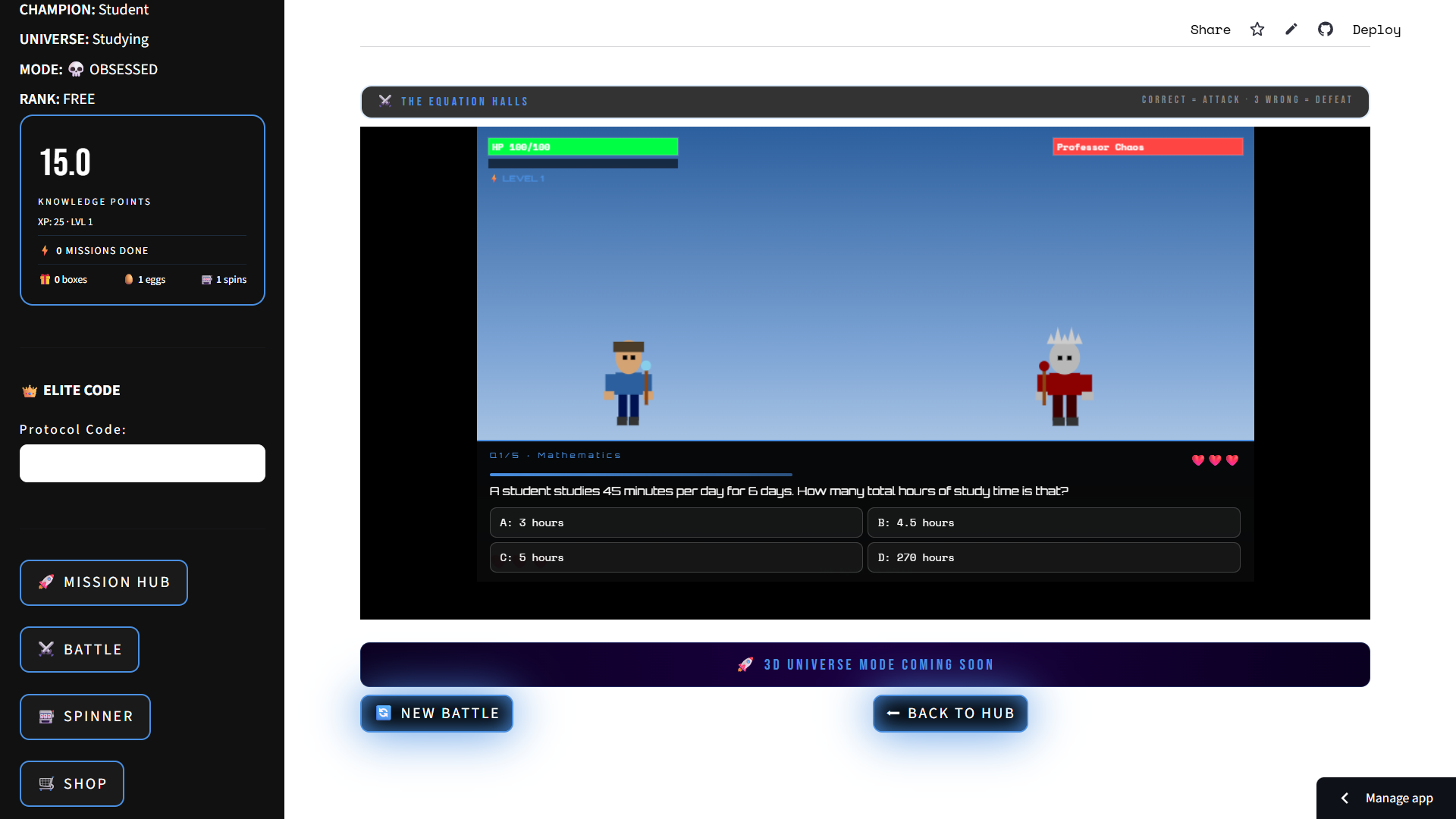Click the crossed swords Battle icon

pos(46,649)
